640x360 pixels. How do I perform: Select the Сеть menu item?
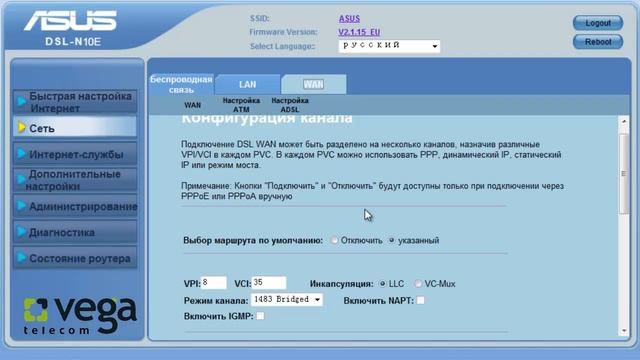click(x=75, y=128)
